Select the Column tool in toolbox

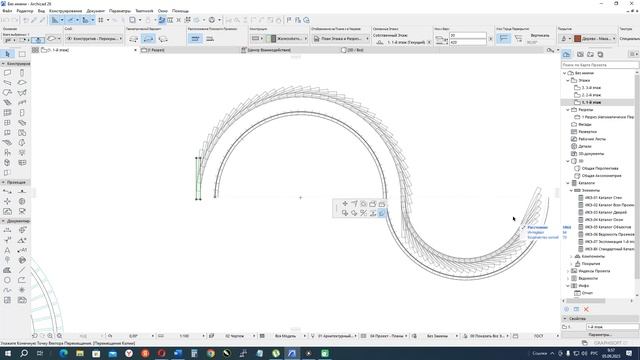22,73
